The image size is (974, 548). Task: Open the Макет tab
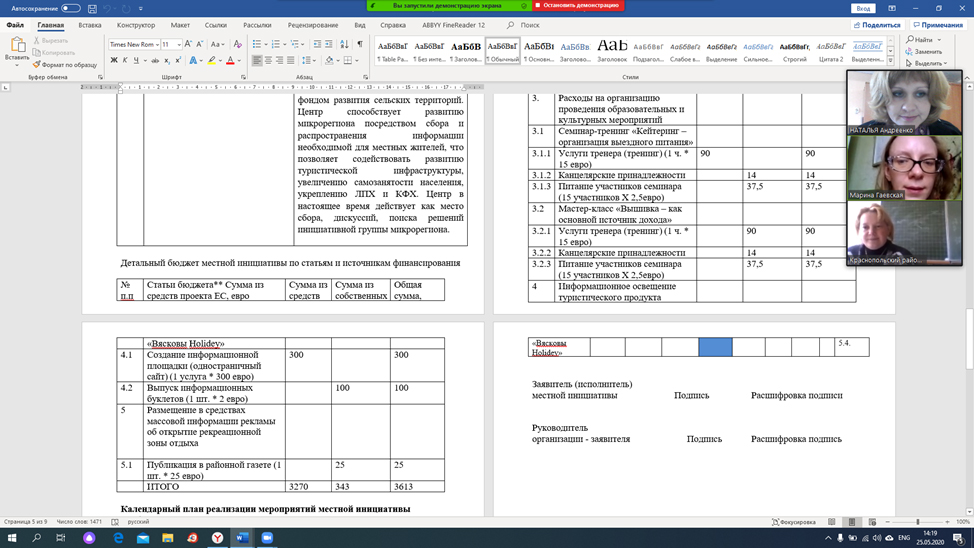point(180,25)
